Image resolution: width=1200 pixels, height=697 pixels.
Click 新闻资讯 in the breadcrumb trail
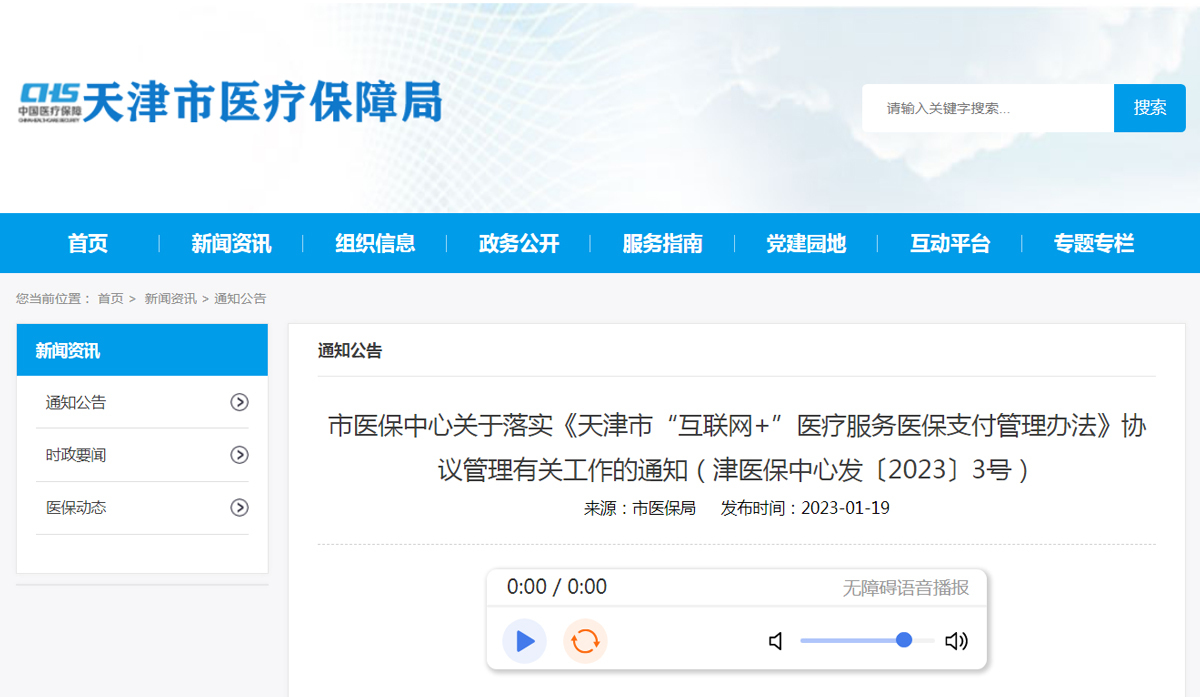[x=170, y=299]
